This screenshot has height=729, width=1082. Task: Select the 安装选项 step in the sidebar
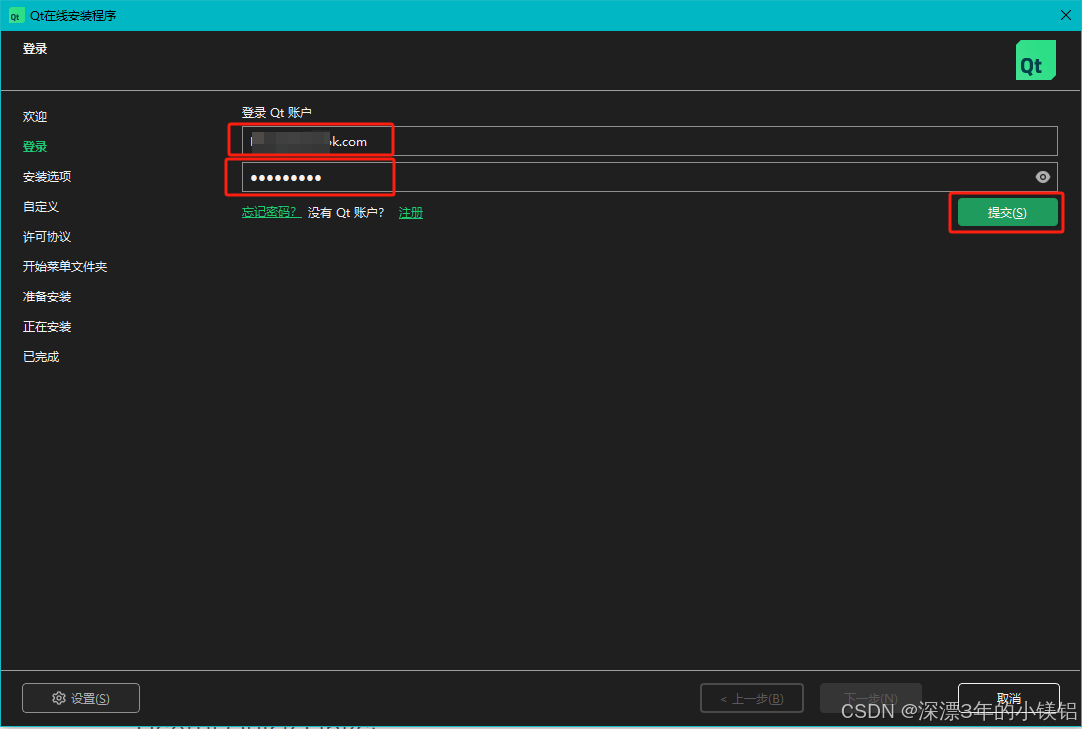pyautogui.click(x=47, y=177)
